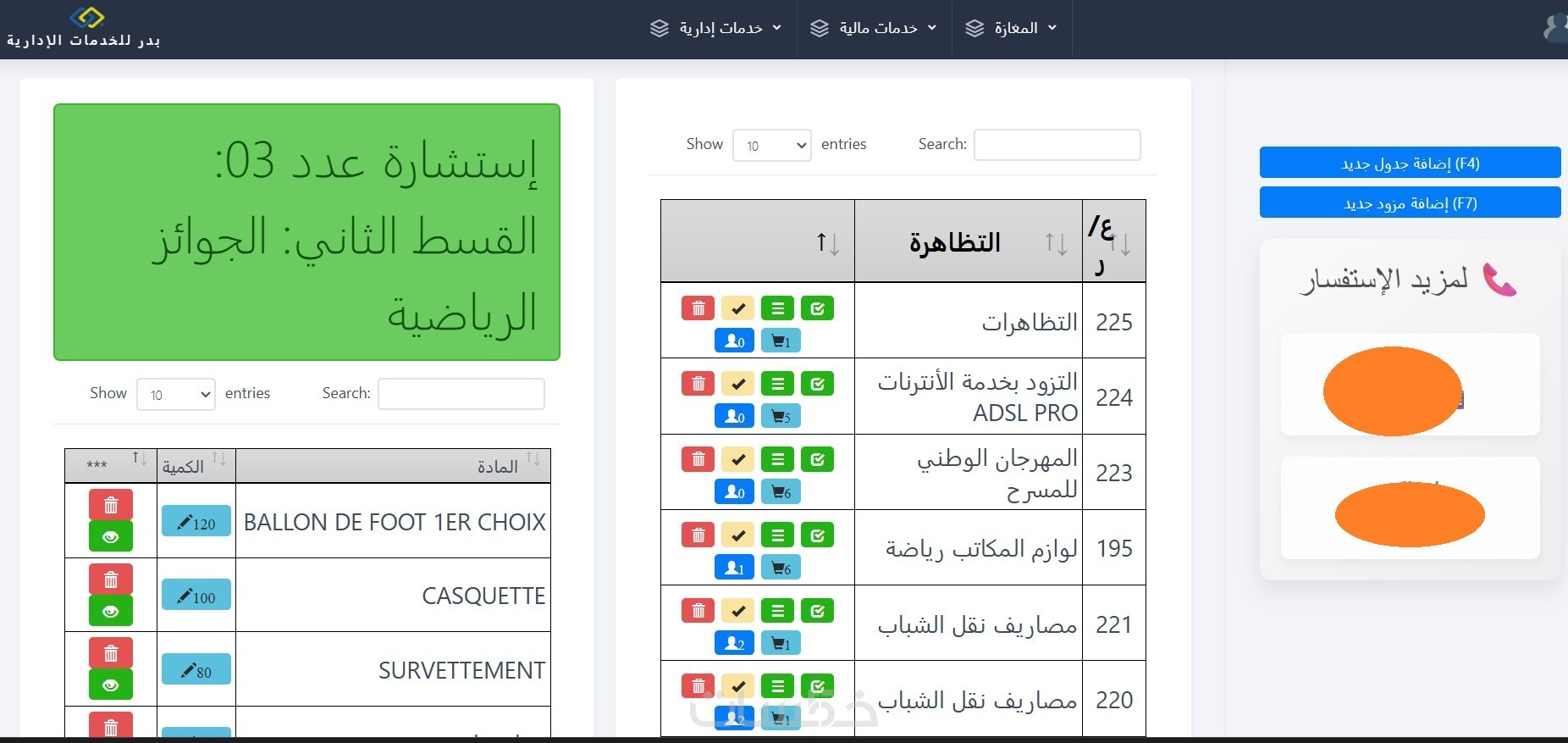
Task: Delete row 225 with red trash icon
Action: (698, 308)
